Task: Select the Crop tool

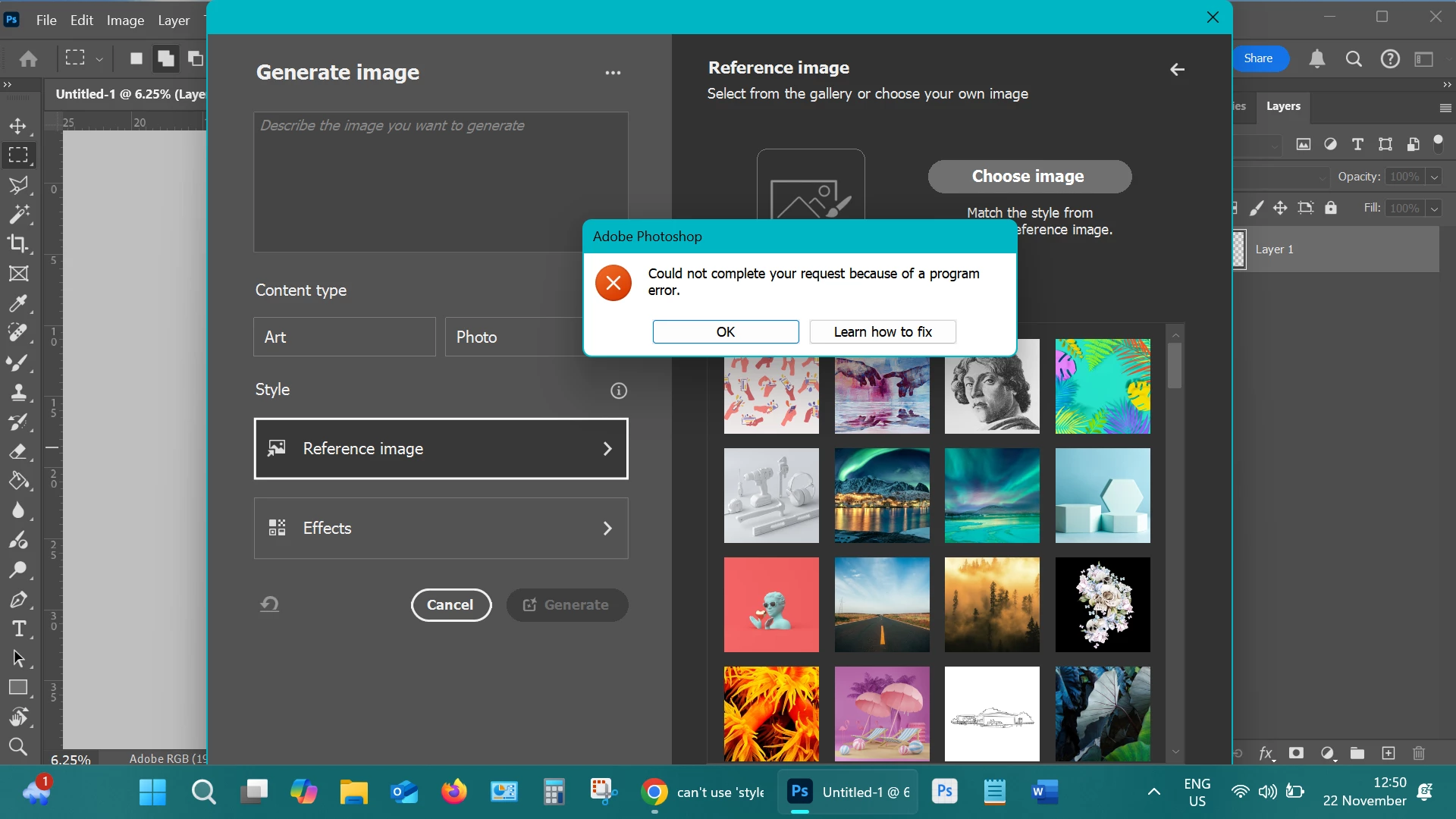Action: click(x=18, y=243)
